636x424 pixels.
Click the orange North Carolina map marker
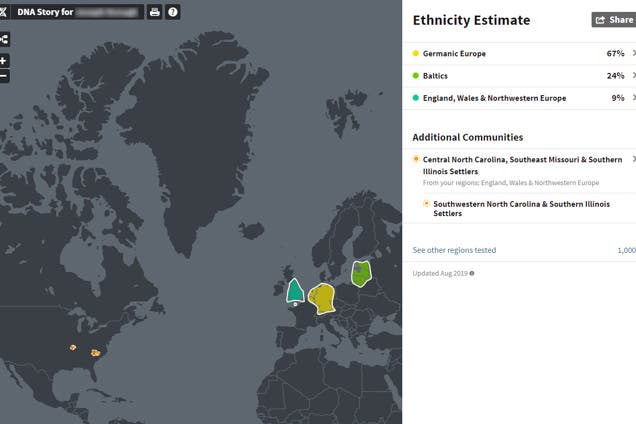click(x=95, y=353)
